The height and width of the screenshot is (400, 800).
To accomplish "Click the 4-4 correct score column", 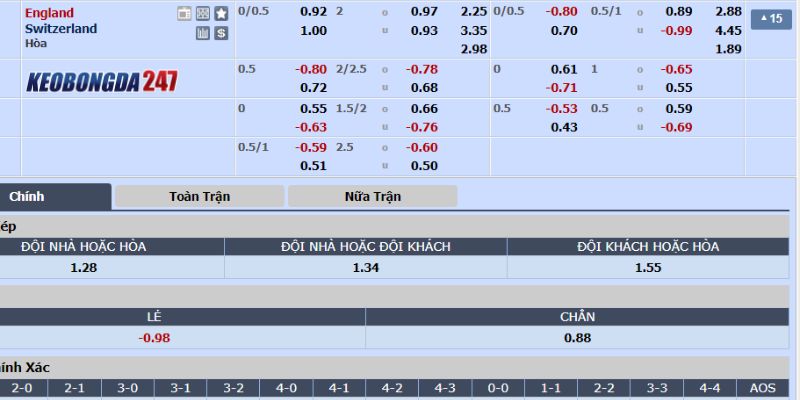I will pyautogui.click(x=710, y=388).
